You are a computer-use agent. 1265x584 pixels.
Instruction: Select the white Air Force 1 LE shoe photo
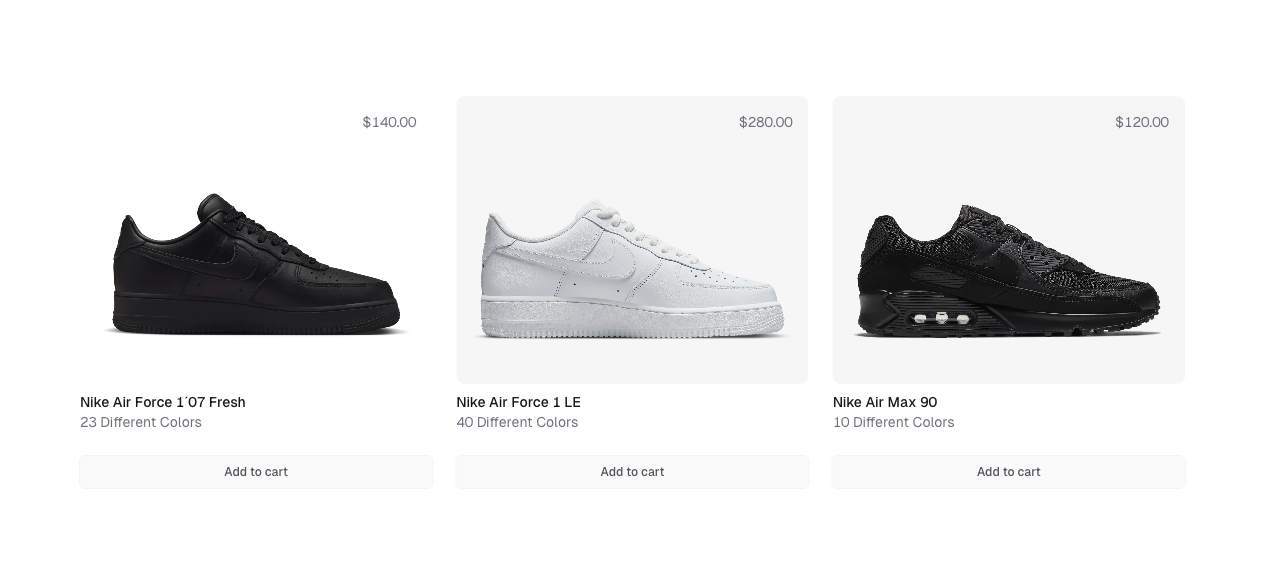point(632,270)
